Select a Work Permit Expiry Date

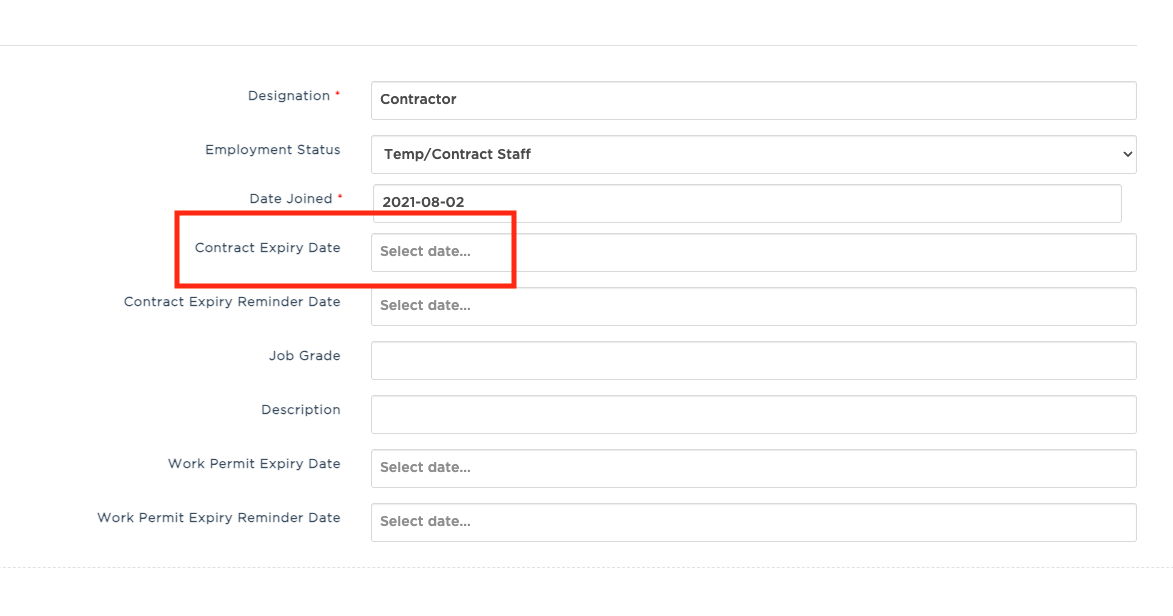pos(753,468)
